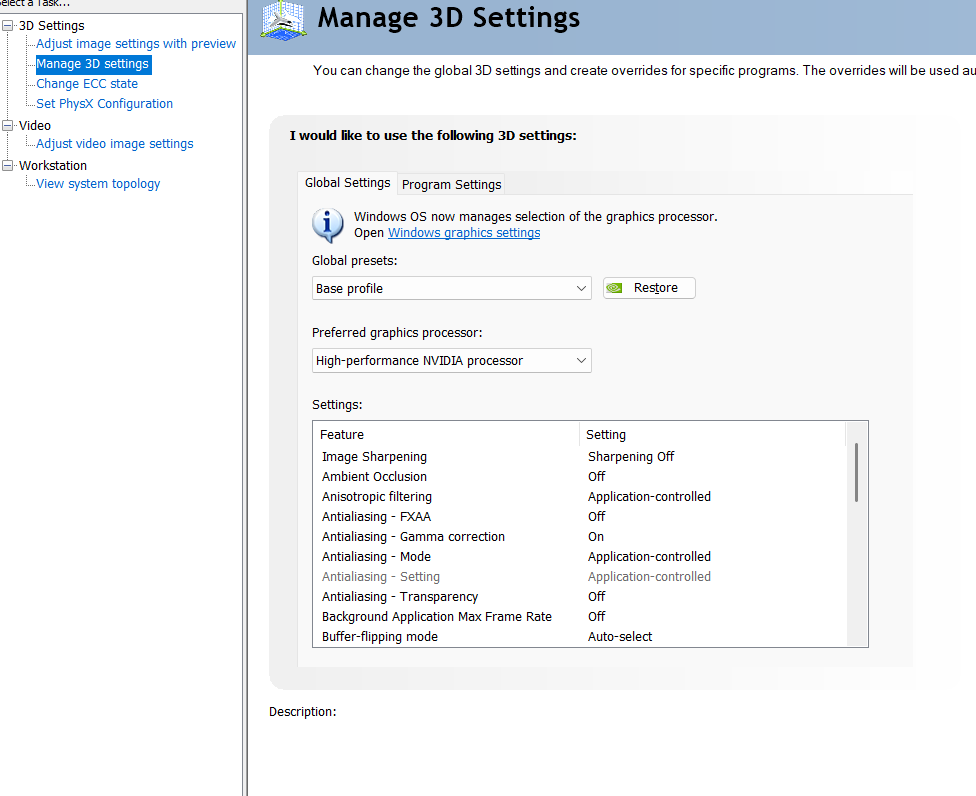Switch to the Program Settings tab
This screenshot has height=796, width=976.
[x=451, y=184]
